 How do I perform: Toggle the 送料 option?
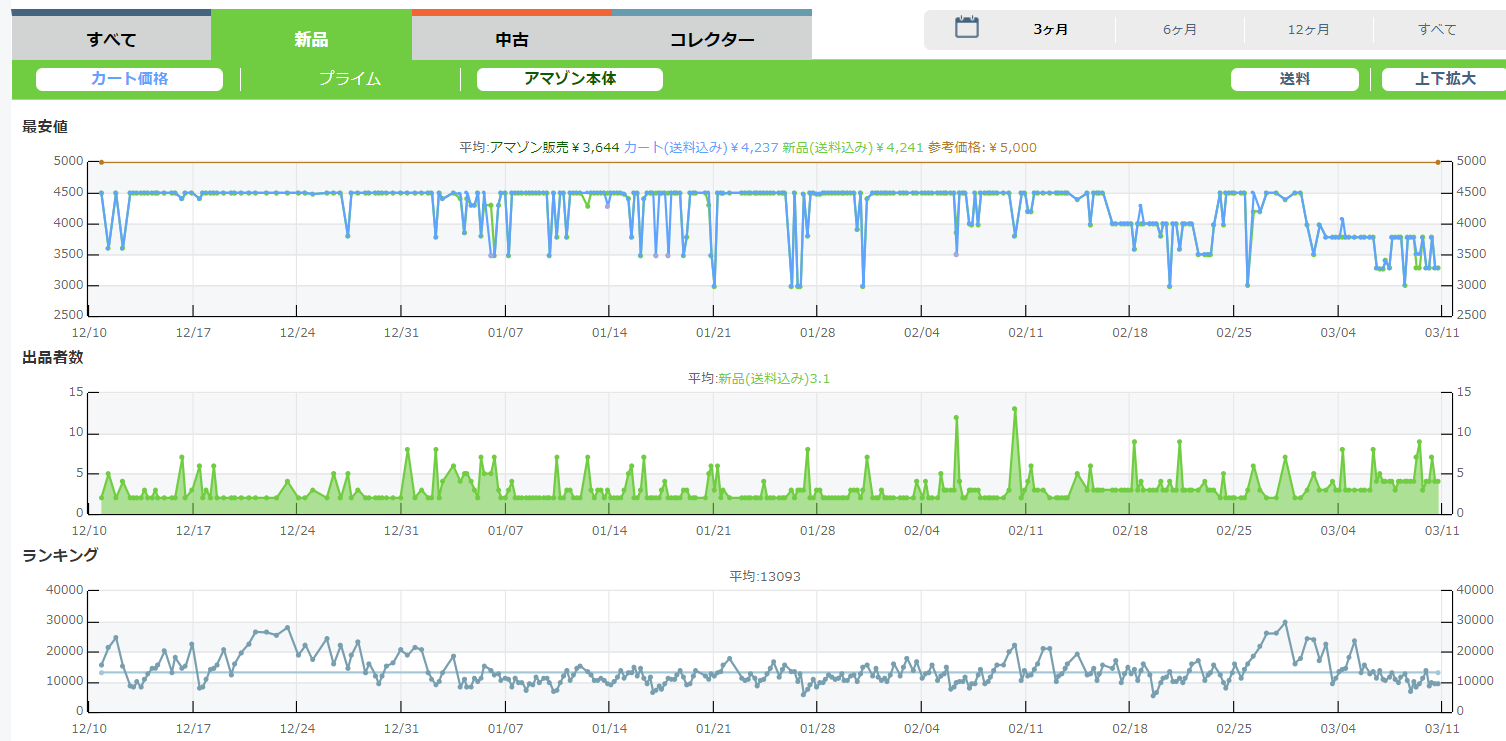pyautogui.click(x=1295, y=79)
